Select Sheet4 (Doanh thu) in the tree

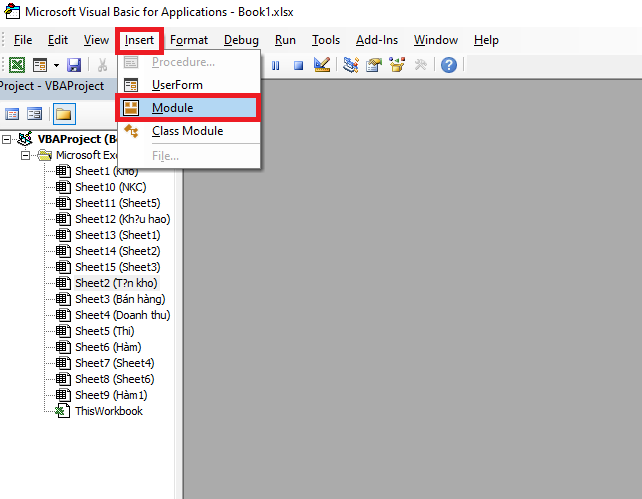[x=123, y=315]
